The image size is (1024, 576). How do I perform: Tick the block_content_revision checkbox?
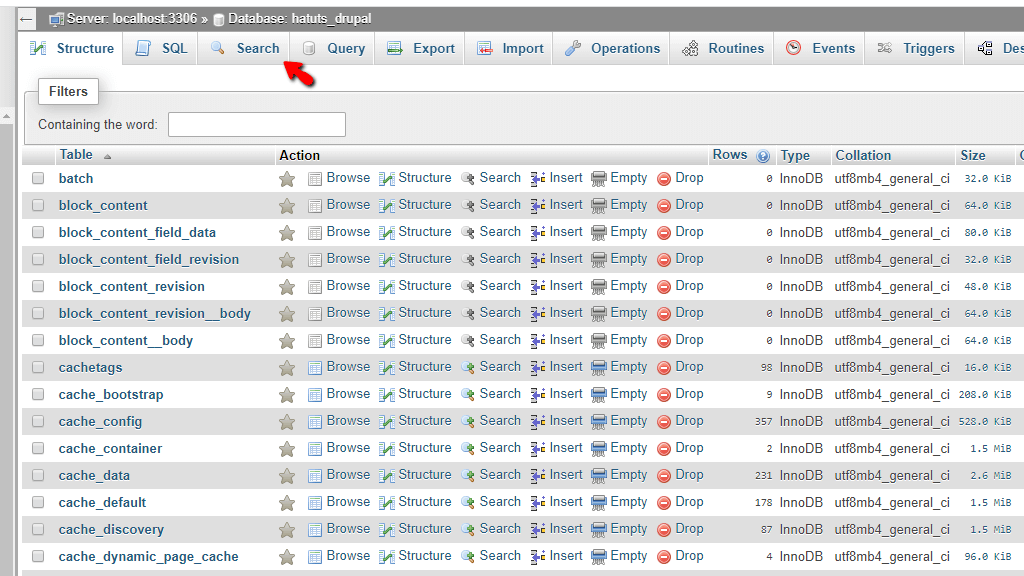38,286
